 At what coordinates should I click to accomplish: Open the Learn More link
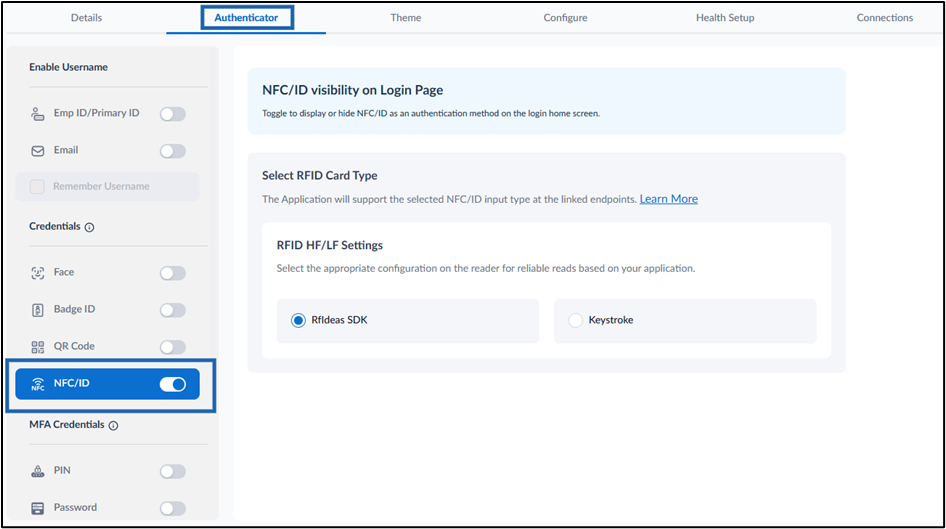(x=668, y=198)
